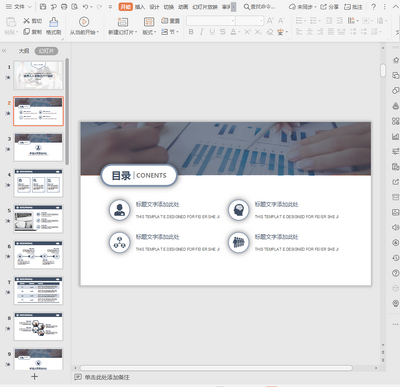This screenshot has width=400, height=387.
Task: Click the 目录 CONTENTS title box on slide
Action: point(139,175)
